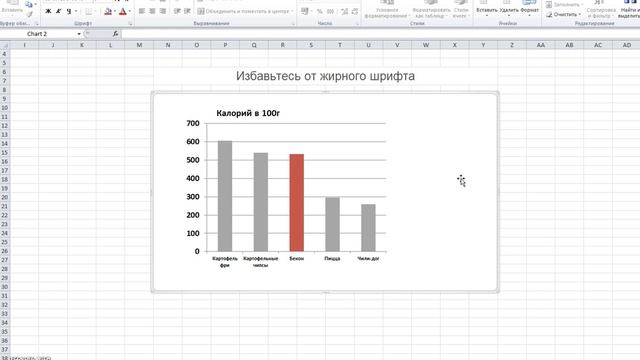Screen dimensions: 640x360
Task: Select the Картофельные чипсы gray bar
Action: [x=261, y=202]
